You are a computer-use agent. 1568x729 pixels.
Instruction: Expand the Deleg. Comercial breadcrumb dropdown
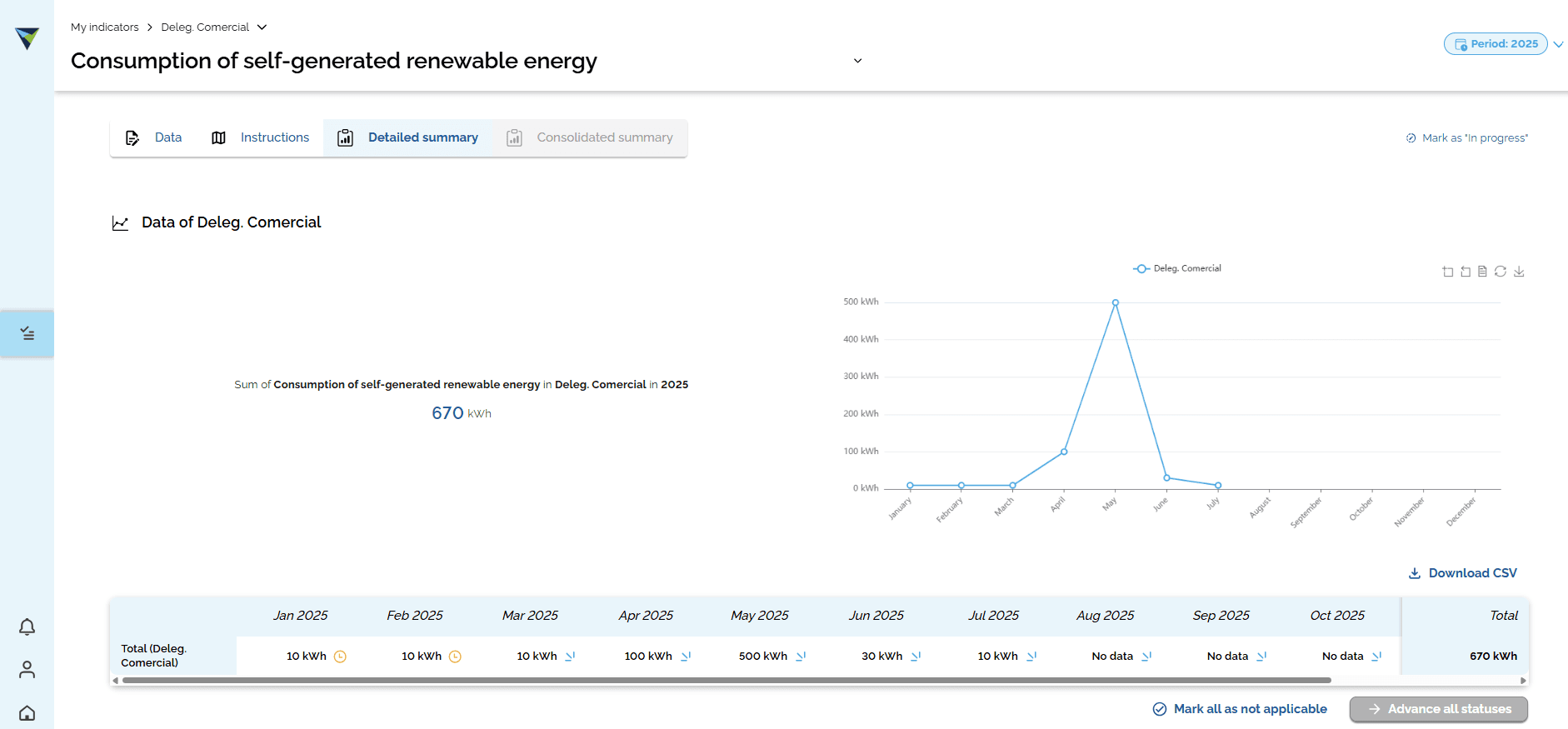coord(262,27)
